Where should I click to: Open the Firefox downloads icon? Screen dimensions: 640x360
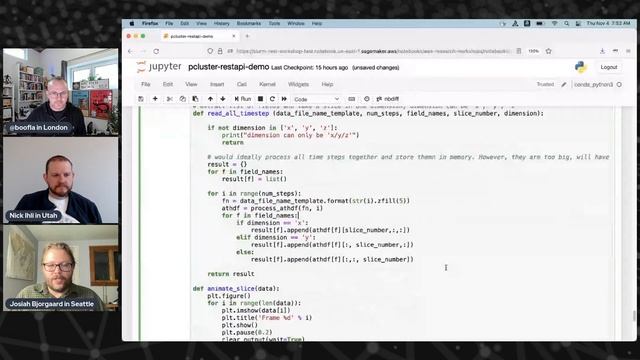click(x=602, y=51)
